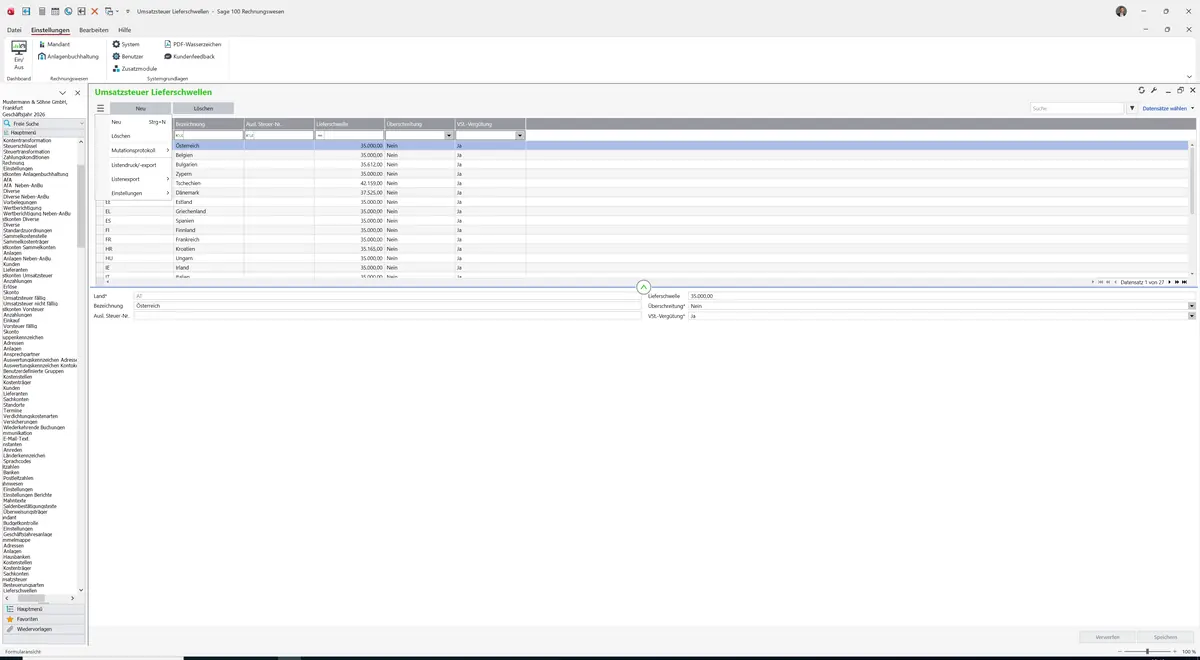
Task: Open the Überschreitung column filter dropdown
Action: 450,135
